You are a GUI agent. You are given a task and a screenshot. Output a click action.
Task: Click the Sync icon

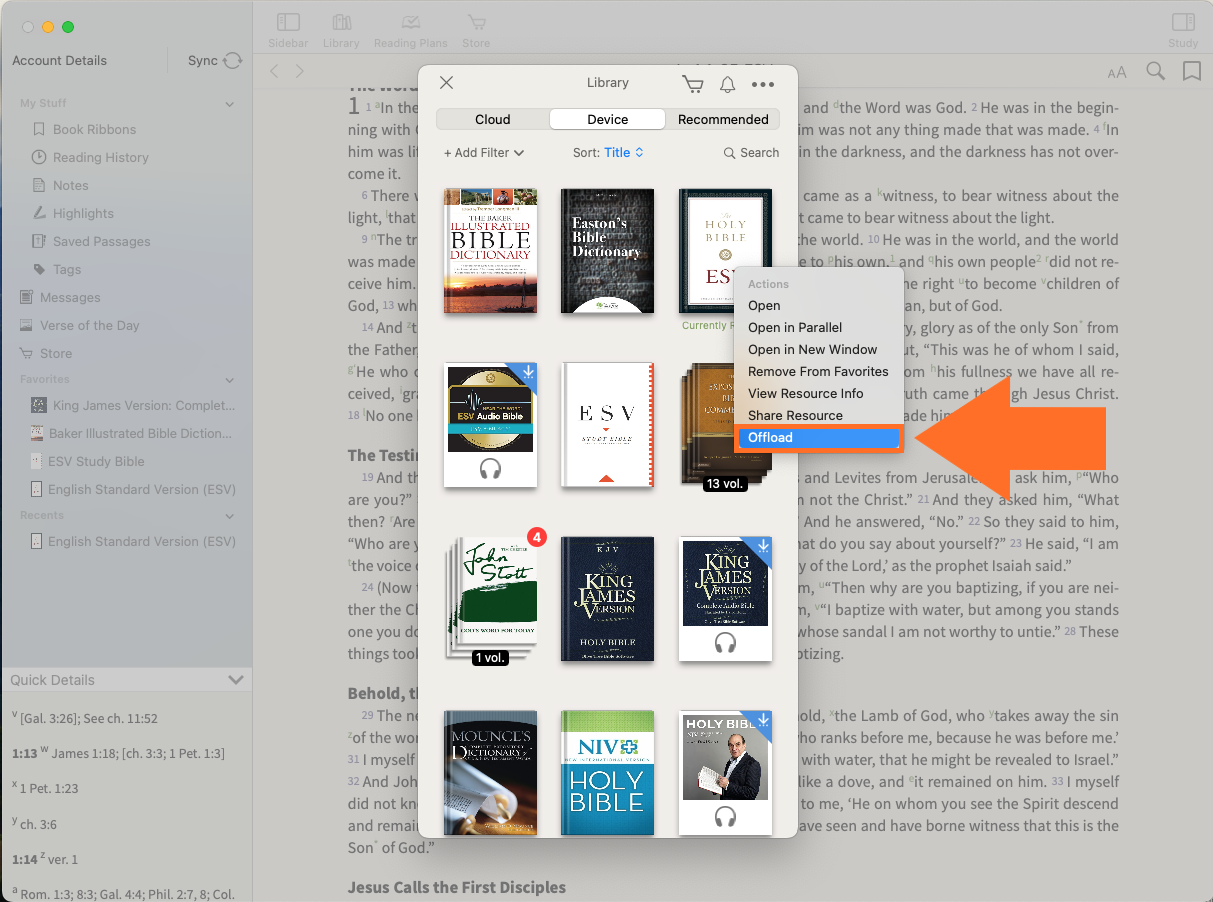233,61
